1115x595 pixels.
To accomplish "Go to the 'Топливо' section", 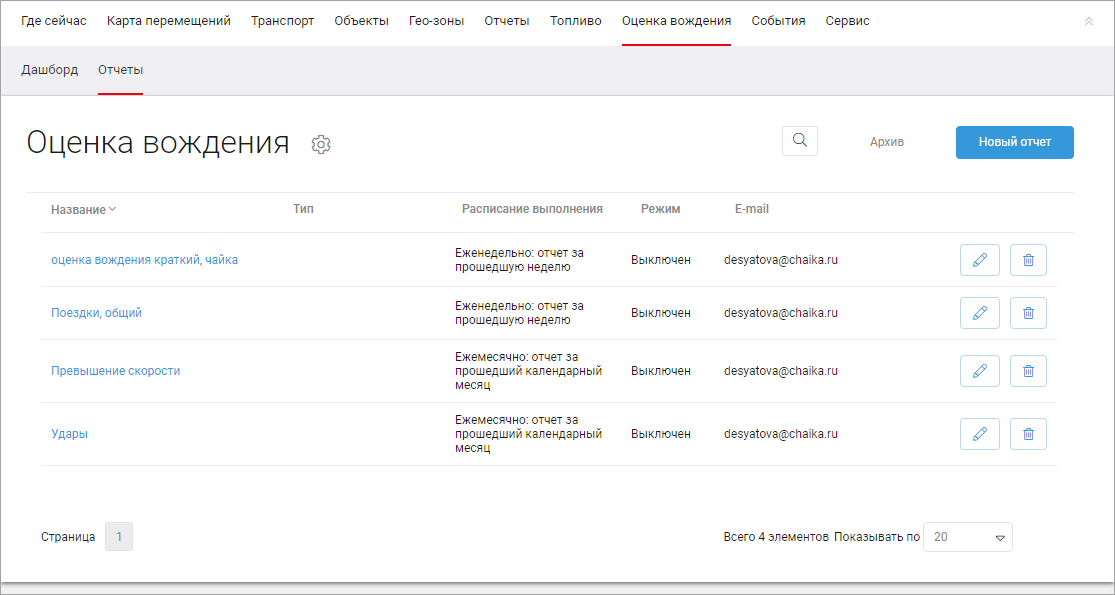I will (x=576, y=21).
